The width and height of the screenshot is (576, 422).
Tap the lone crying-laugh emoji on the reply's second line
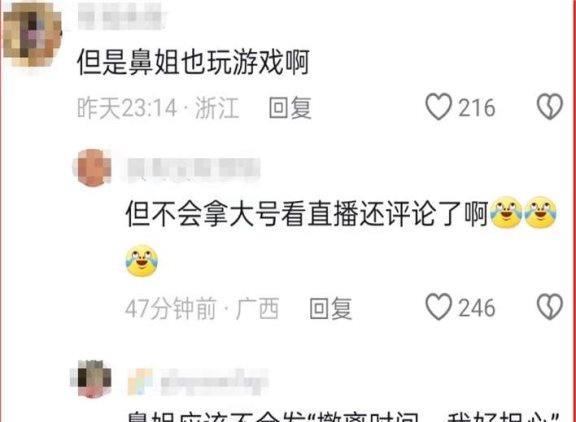(x=142, y=261)
